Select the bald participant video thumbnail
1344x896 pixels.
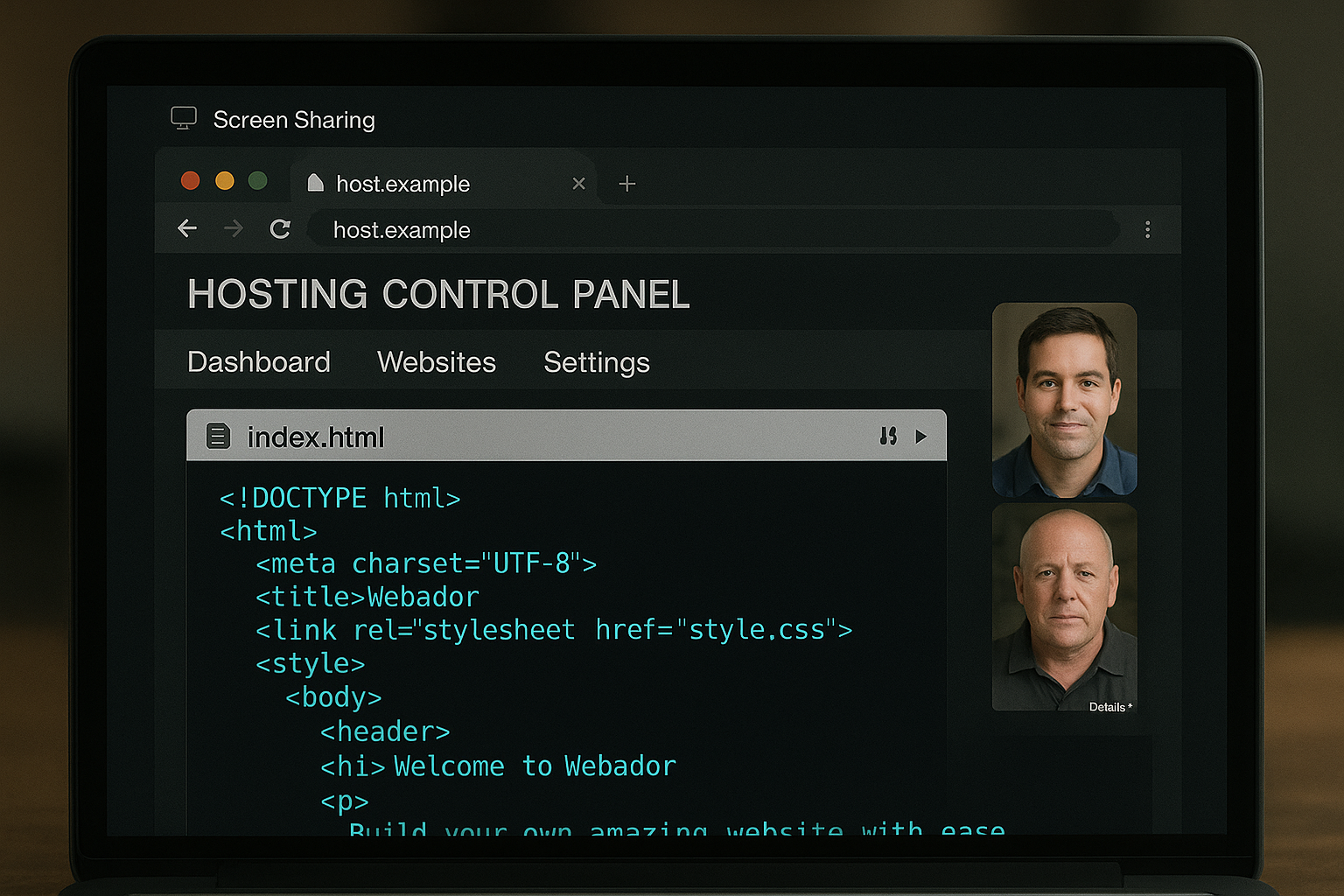[x=1064, y=606]
